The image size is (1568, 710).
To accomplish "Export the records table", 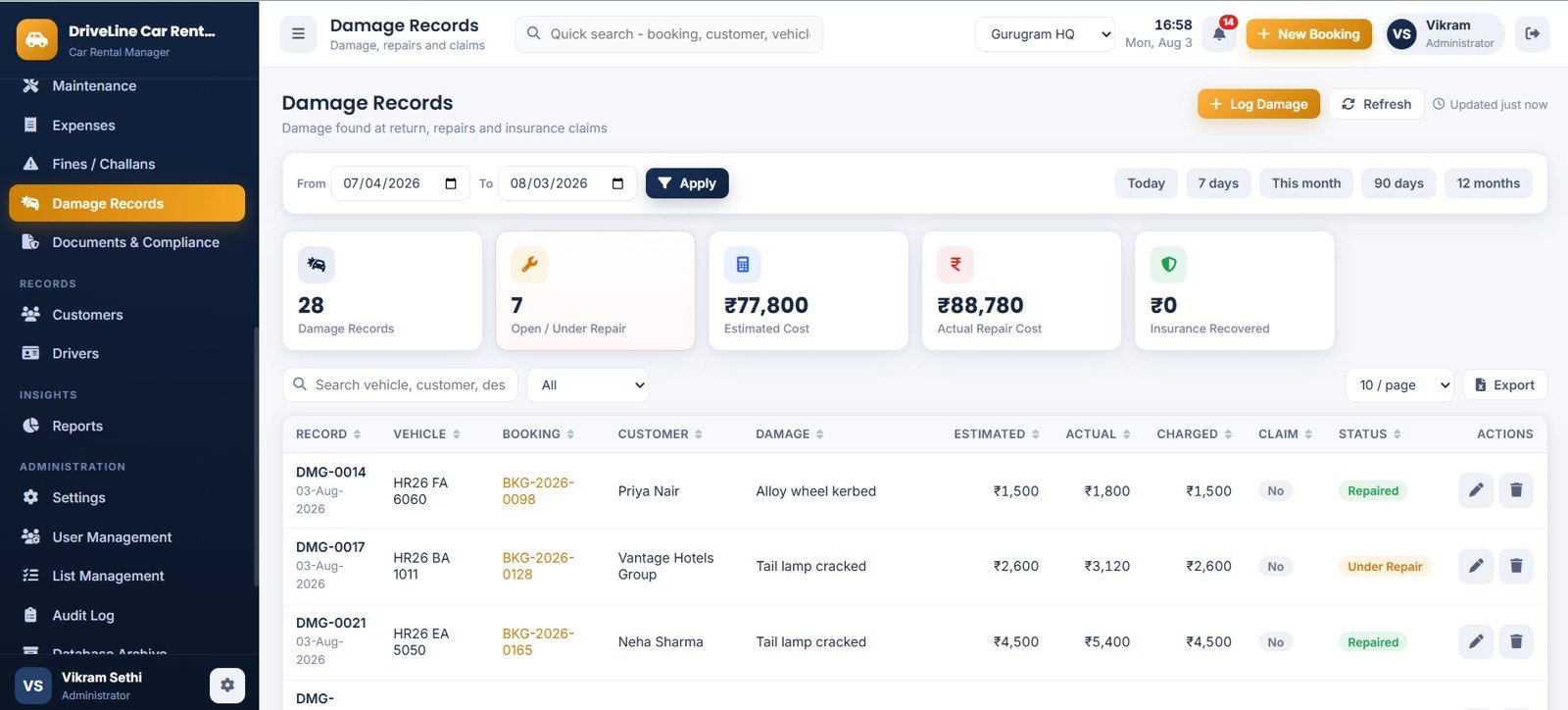I will click(x=1505, y=385).
